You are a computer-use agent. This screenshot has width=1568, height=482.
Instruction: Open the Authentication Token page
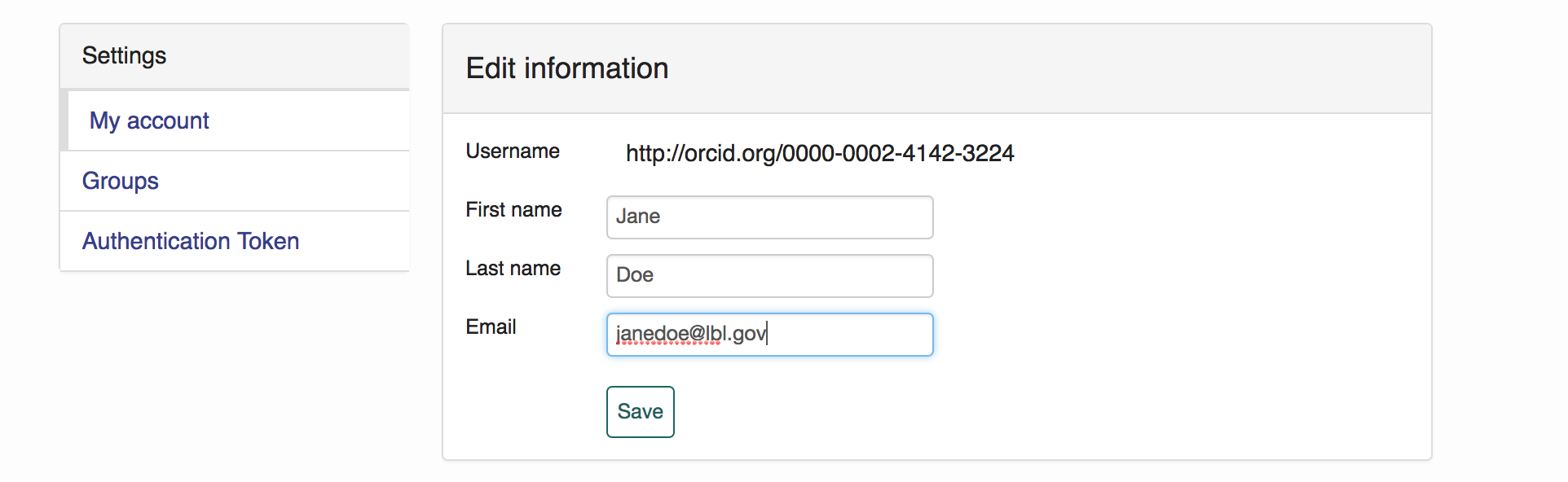click(191, 241)
